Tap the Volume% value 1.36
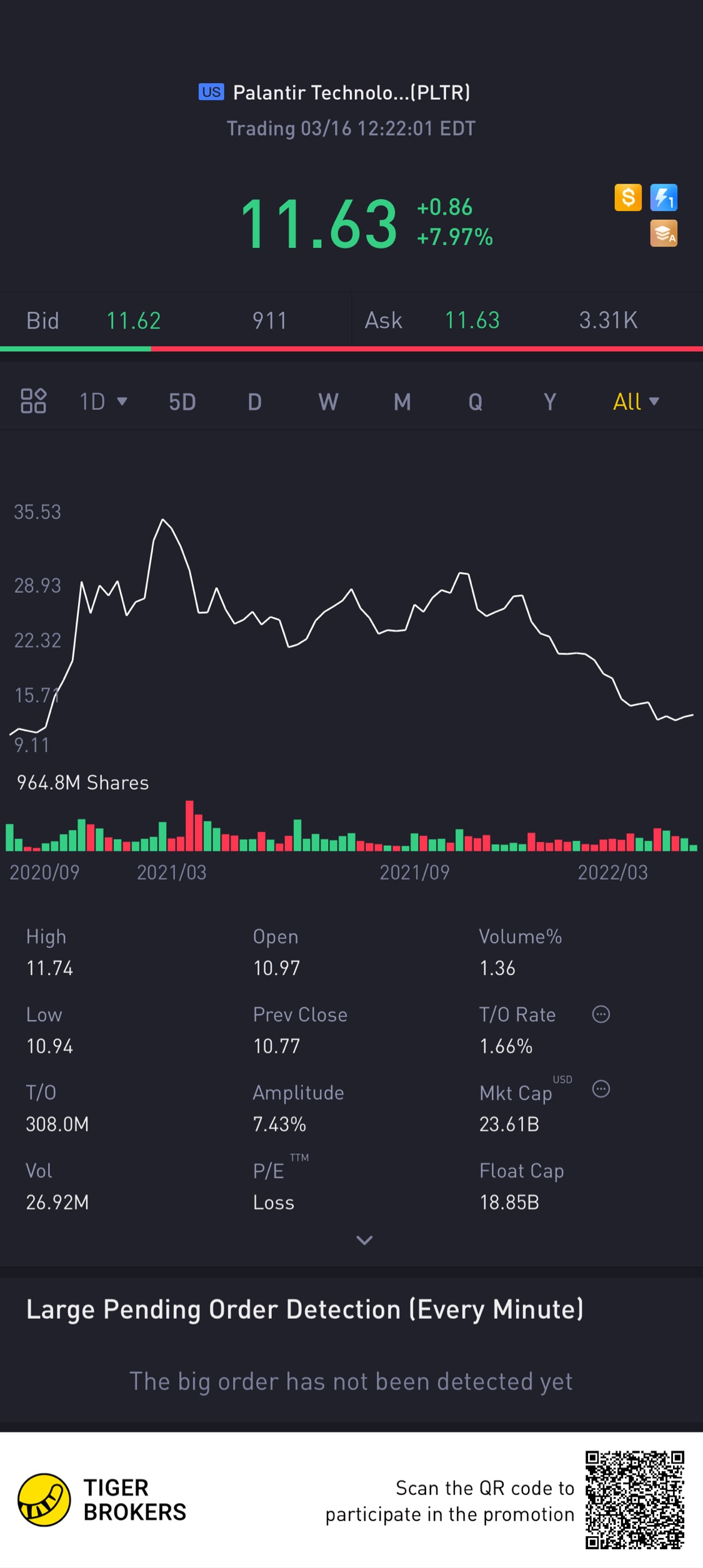The height and width of the screenshot is (1568, 703). (497, 968)
